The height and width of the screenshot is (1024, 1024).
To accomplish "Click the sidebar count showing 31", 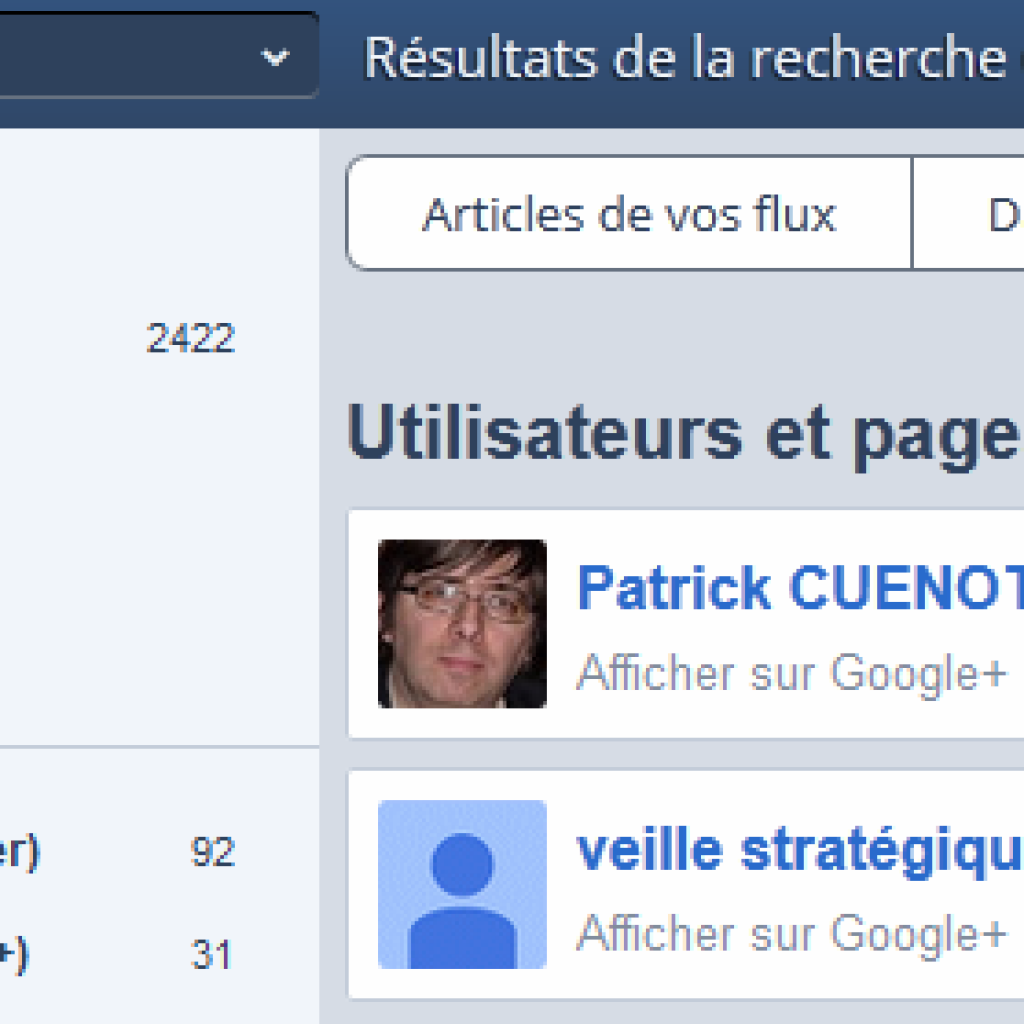I will click(212, 955).
